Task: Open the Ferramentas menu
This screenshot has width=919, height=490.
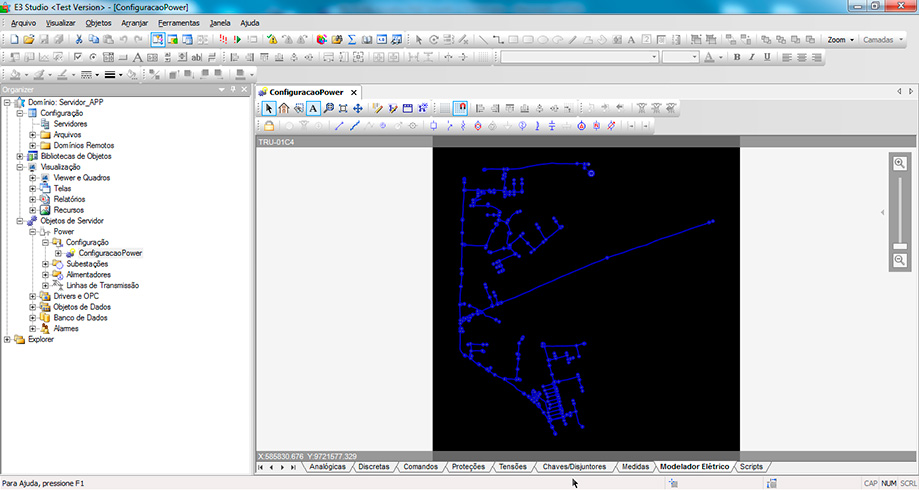Action: [x=178, y=22]
